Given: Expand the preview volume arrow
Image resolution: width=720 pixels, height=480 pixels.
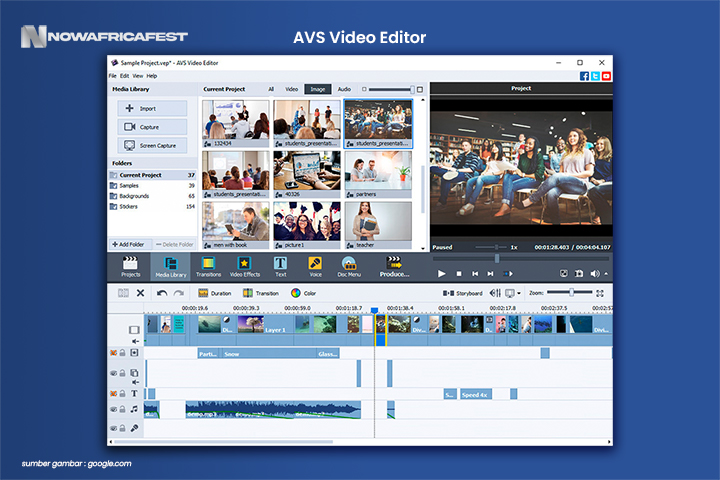Looking at the screenshot, I should tap(606, 274).
